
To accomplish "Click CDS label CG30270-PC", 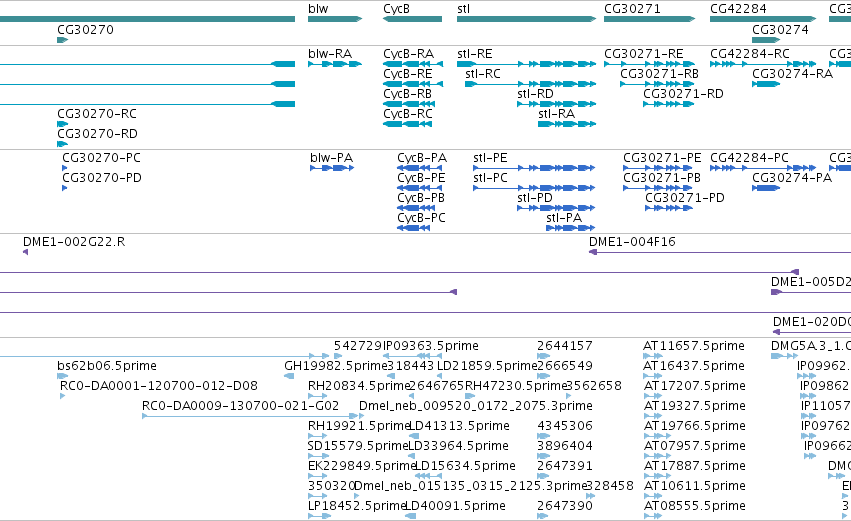I will tap(101, 158).
